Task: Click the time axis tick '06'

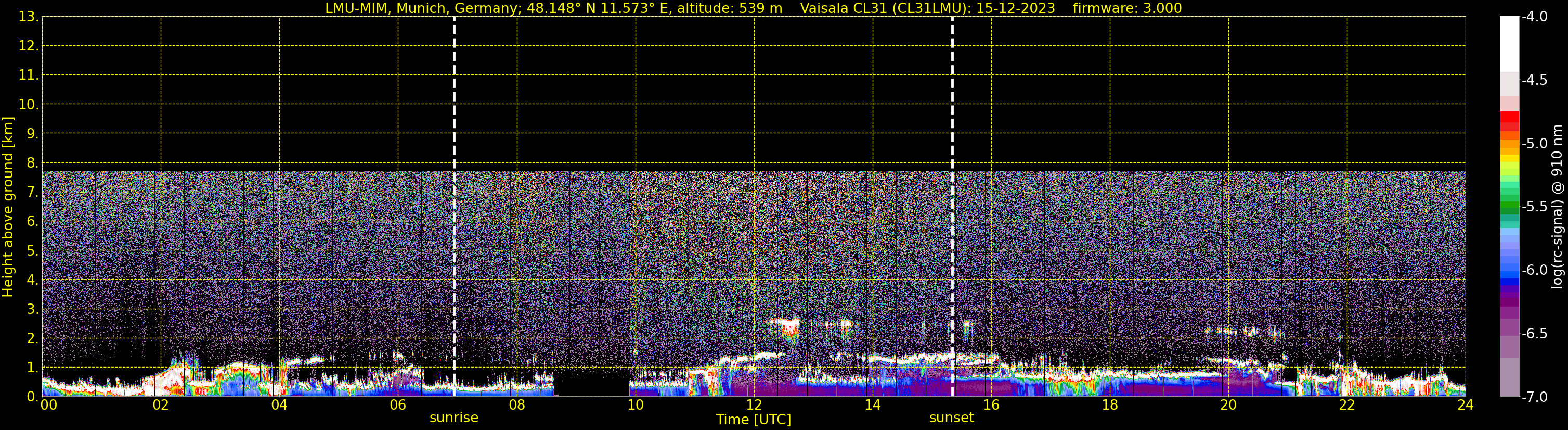Action: (x=398, y=405)
